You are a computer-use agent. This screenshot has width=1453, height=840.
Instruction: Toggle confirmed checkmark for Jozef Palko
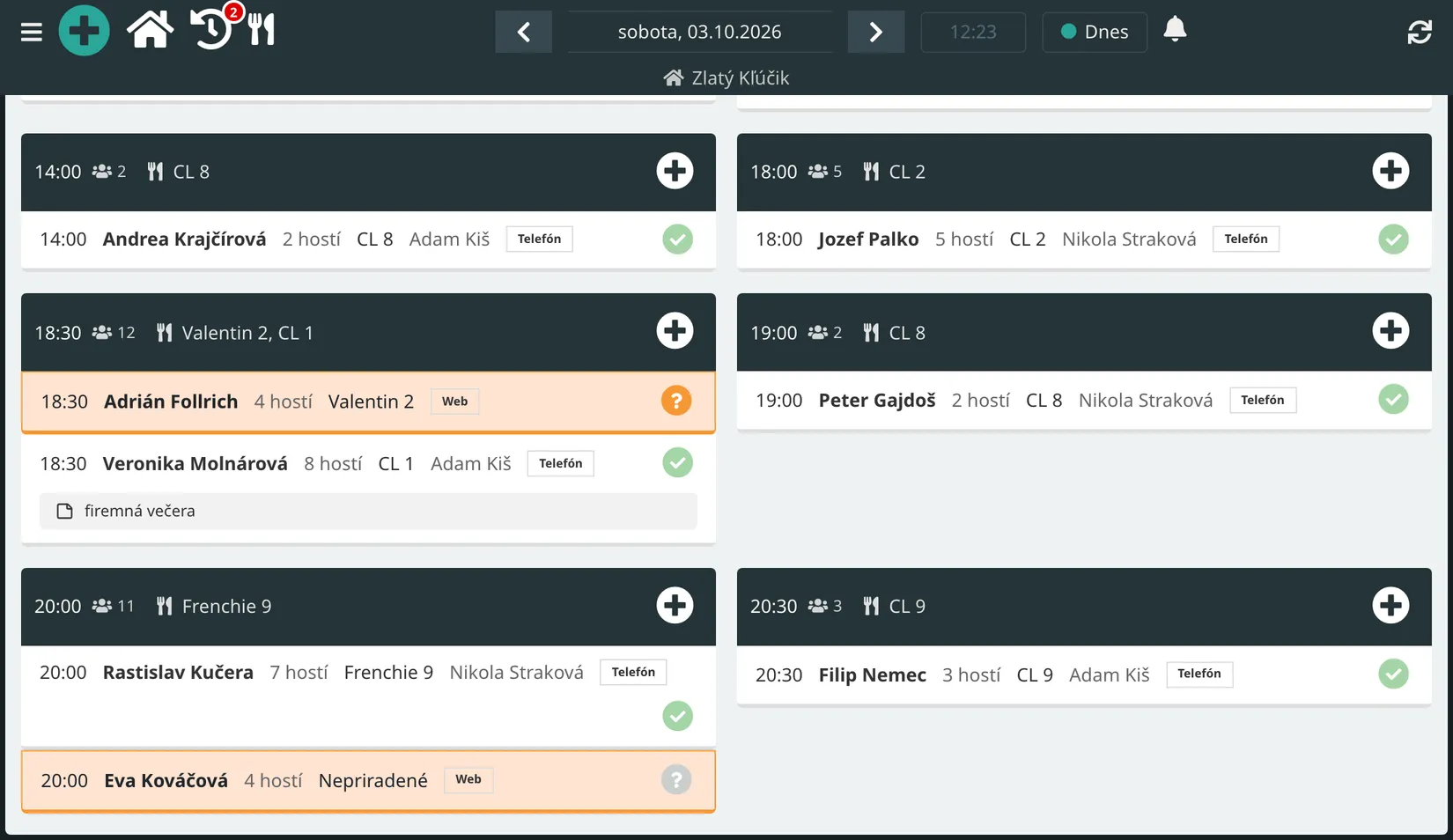coord(1393,239)
